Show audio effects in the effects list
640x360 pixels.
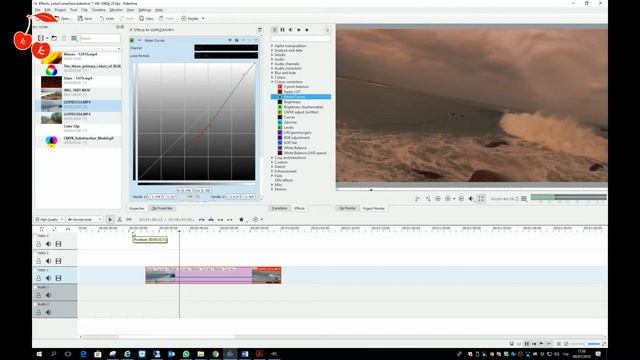[x=291, y=30]
